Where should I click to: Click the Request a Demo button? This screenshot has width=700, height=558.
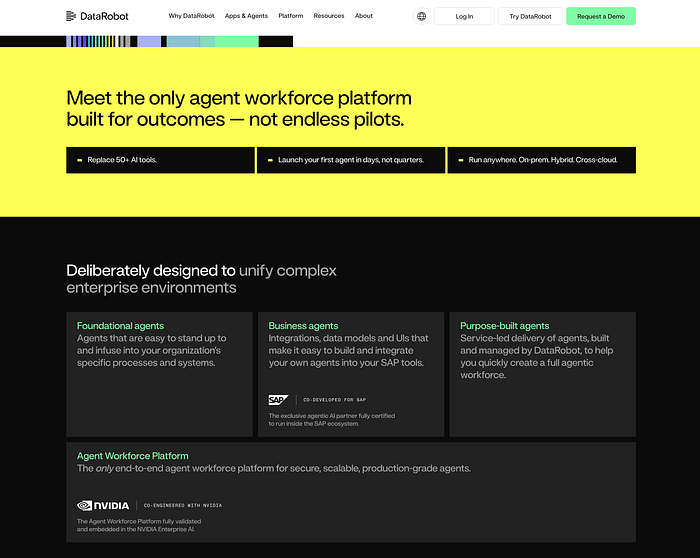(x=601, y=16)
